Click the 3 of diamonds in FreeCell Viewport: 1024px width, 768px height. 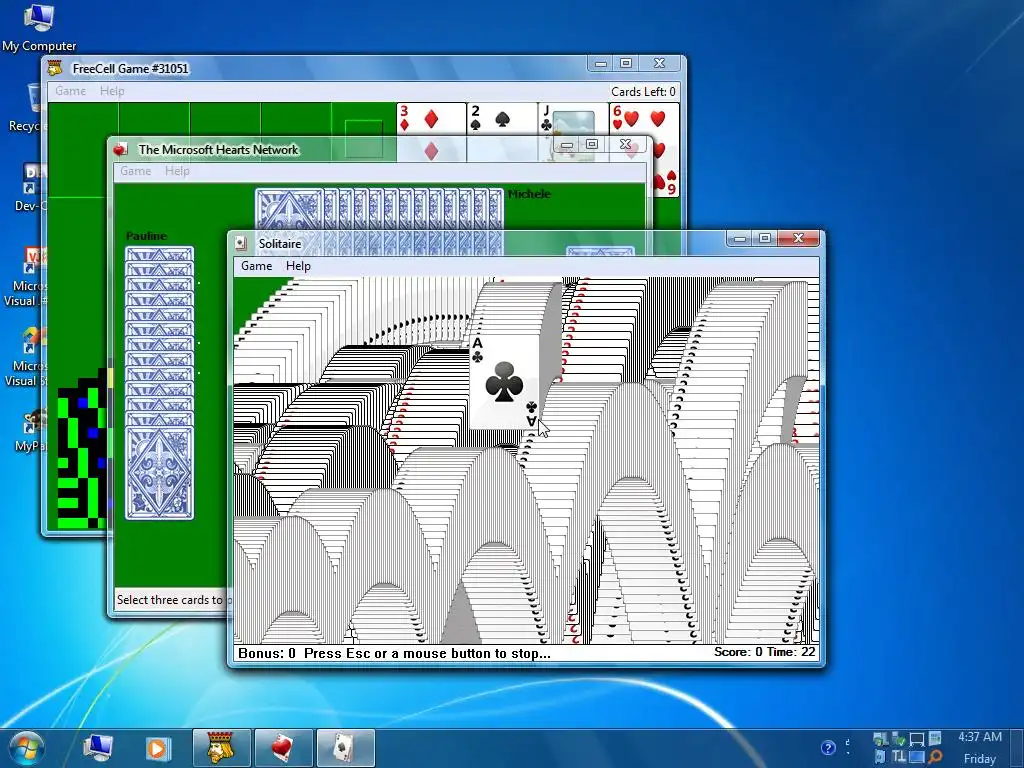(430, 120)
